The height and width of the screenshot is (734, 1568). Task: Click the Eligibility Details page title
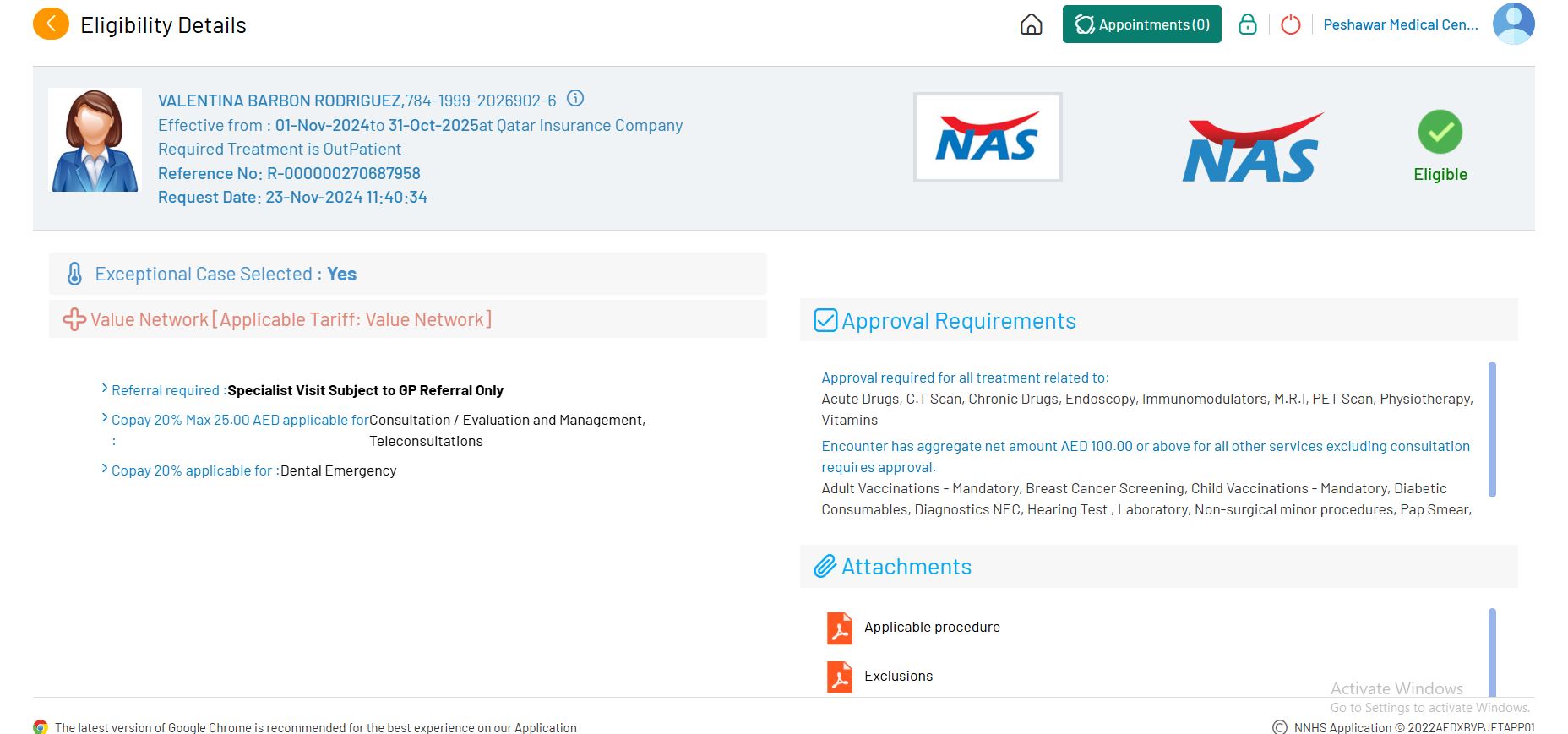[x=163, y=25]
